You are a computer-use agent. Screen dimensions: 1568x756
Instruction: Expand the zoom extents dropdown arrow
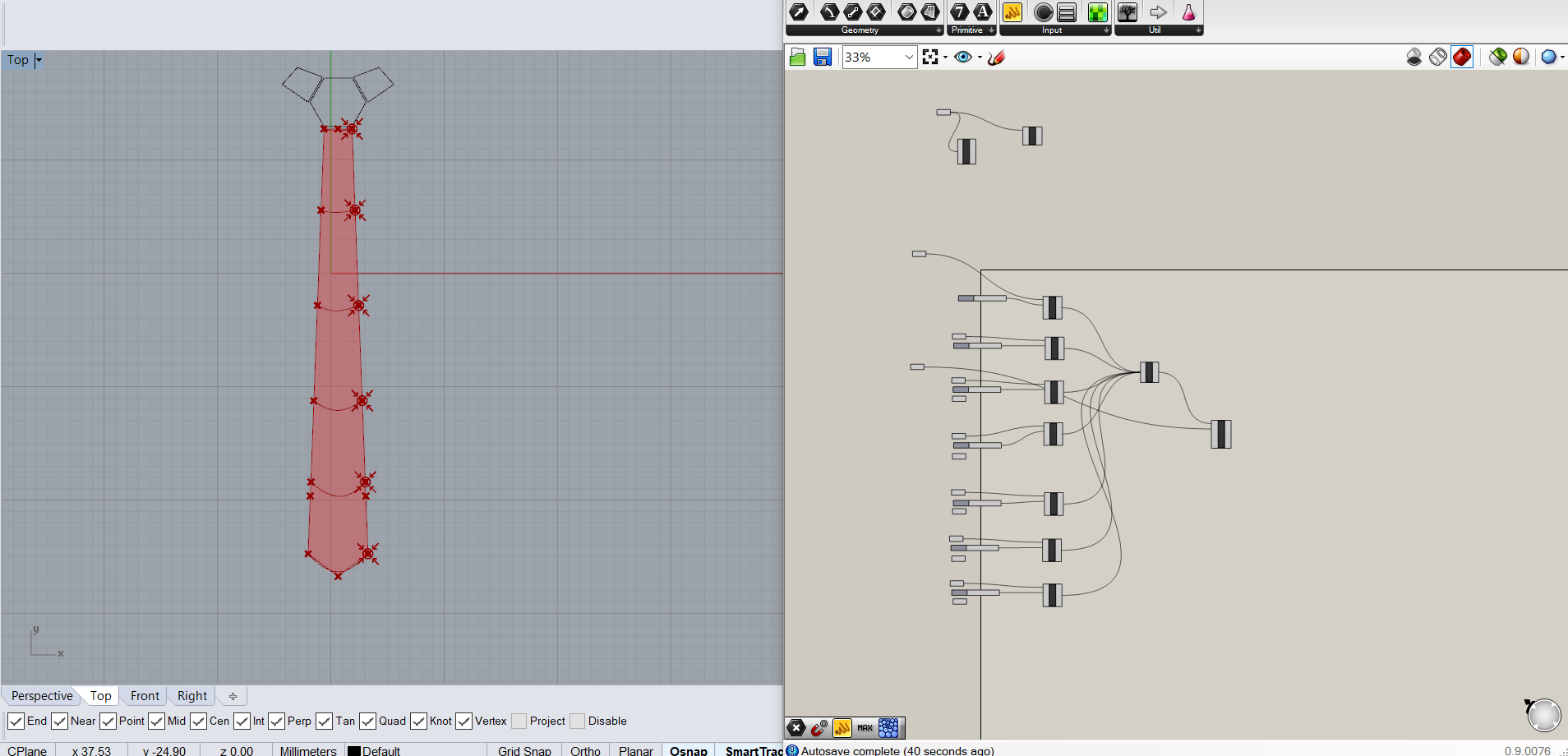(945, 57)
